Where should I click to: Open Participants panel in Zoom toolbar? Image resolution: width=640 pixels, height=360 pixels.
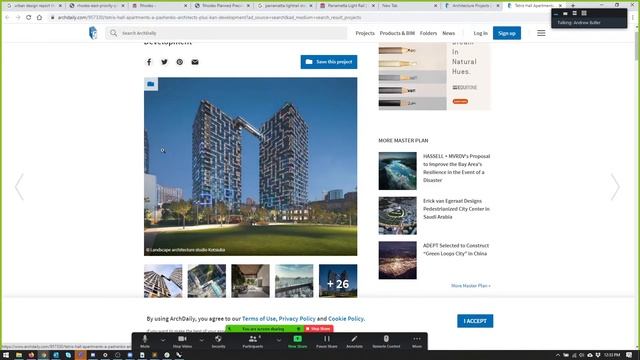click(253, 342)
